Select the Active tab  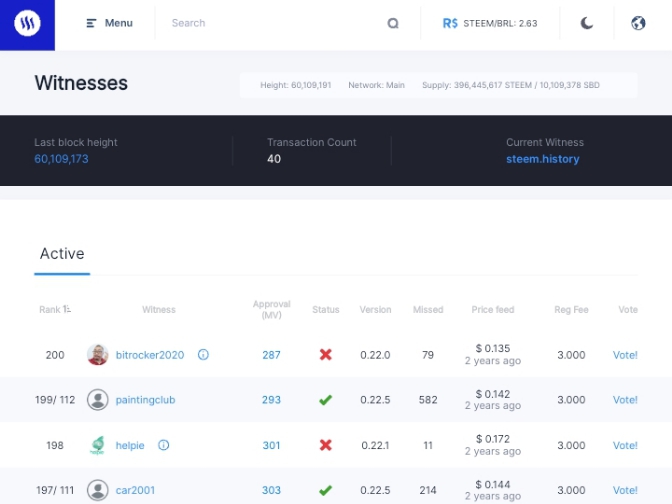(x=62, y=254)
